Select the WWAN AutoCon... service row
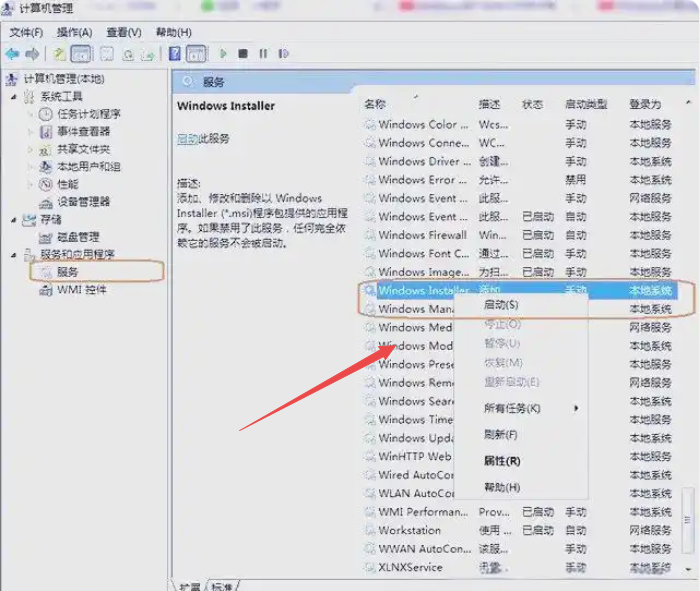The width and height of the screenshot is (700, 591). (519, 549)
